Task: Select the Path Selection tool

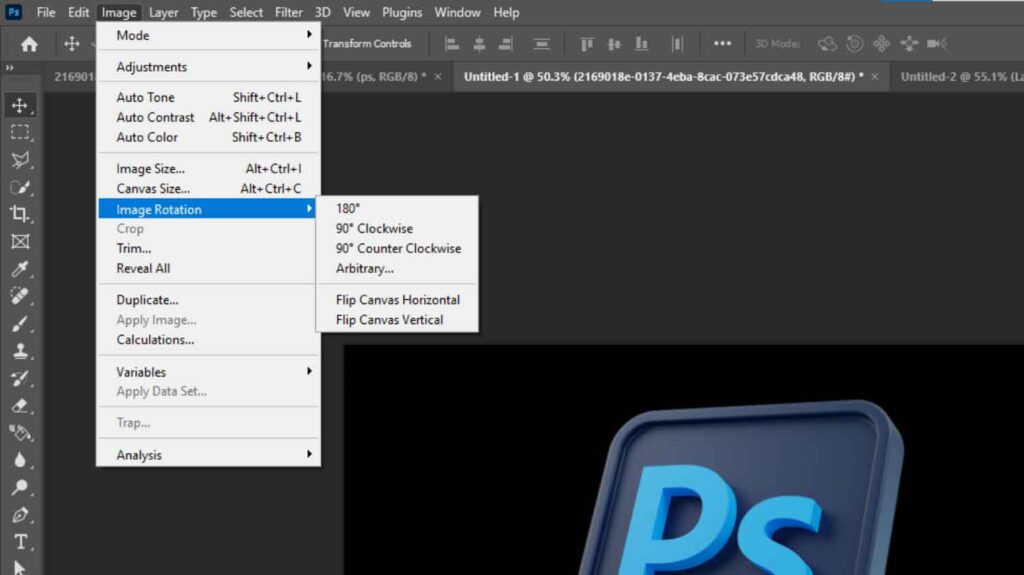Action: tap(20, 567)
